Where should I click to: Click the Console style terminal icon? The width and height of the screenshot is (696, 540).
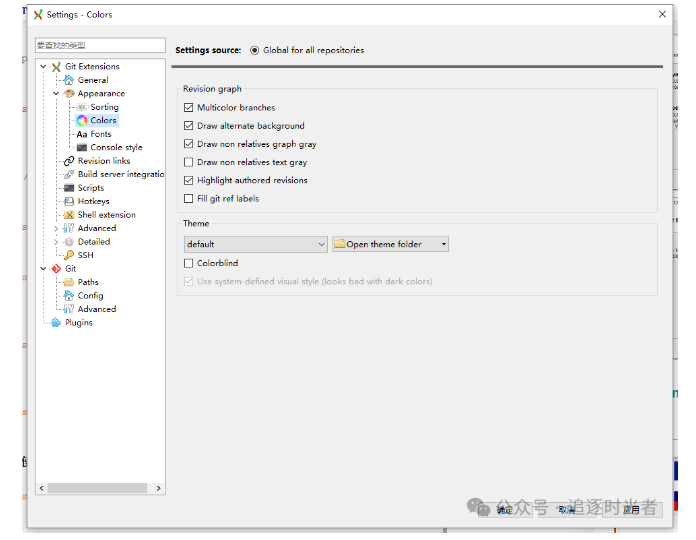point(82,148)
